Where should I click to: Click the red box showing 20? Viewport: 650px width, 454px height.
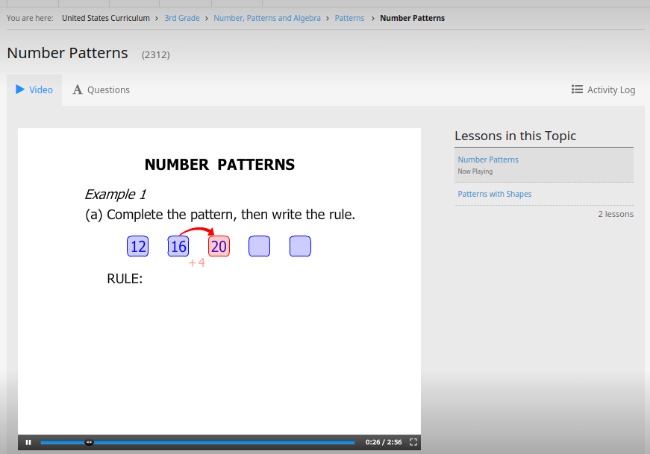tap(219, 246)
